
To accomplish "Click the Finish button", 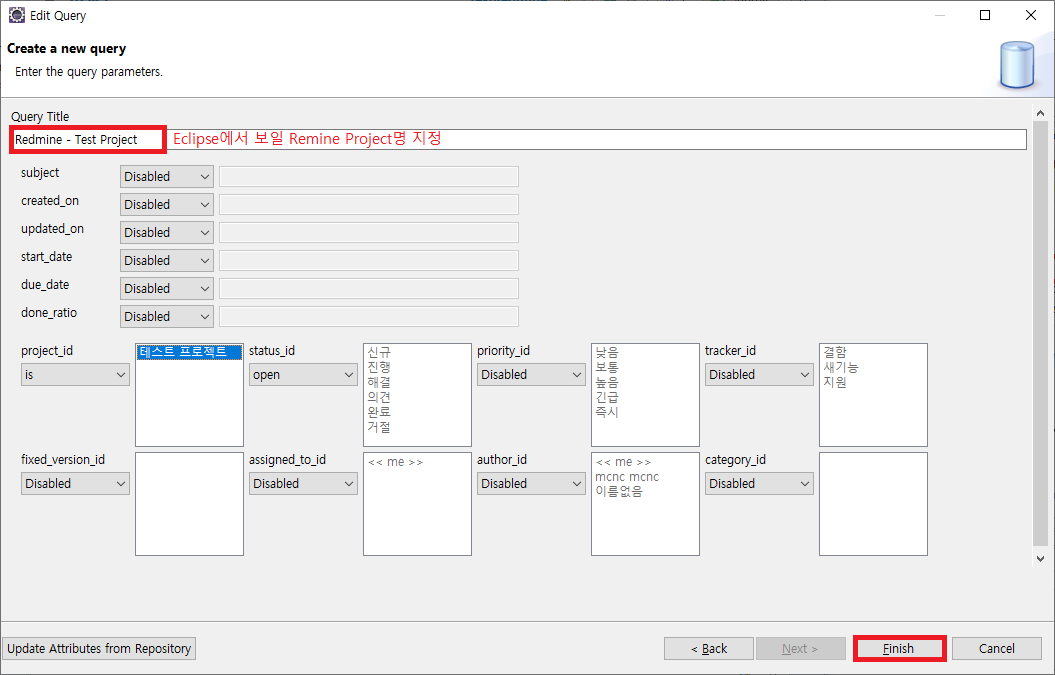I will pyautogui.click(x=900, y=649).
